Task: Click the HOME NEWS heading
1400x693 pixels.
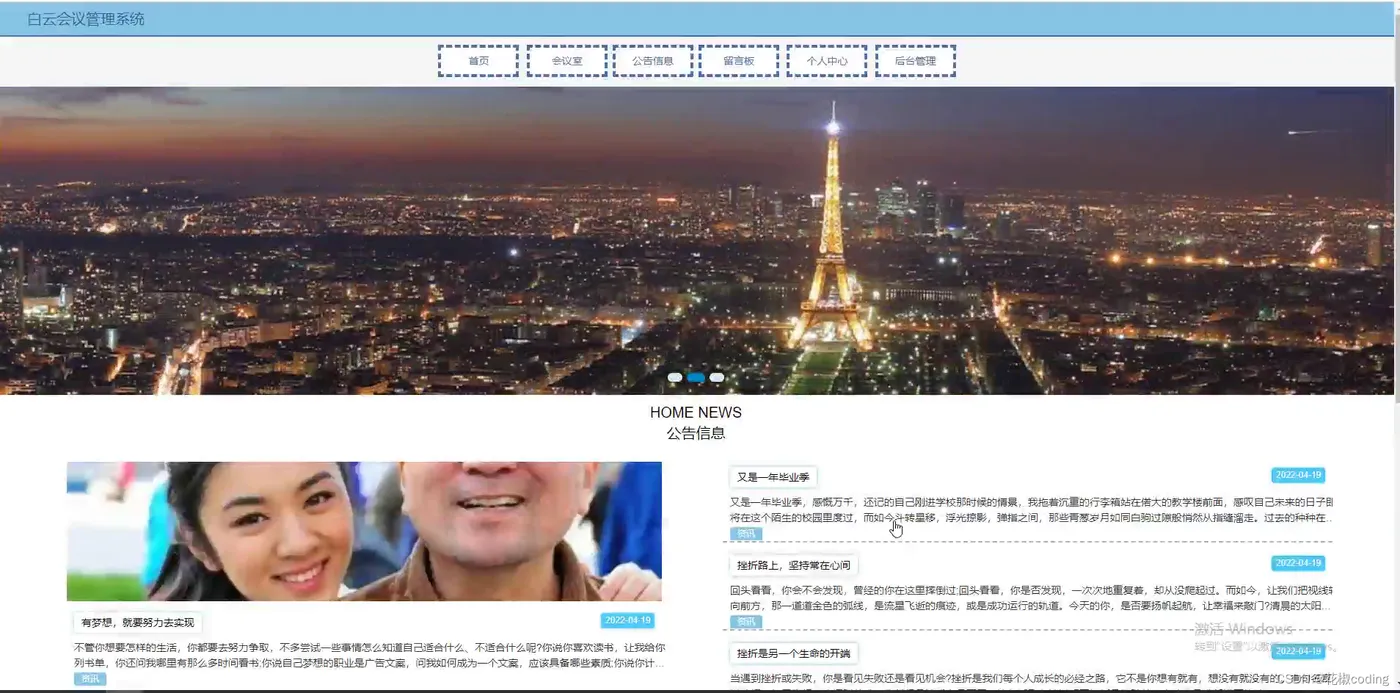Action: point(696,412)
